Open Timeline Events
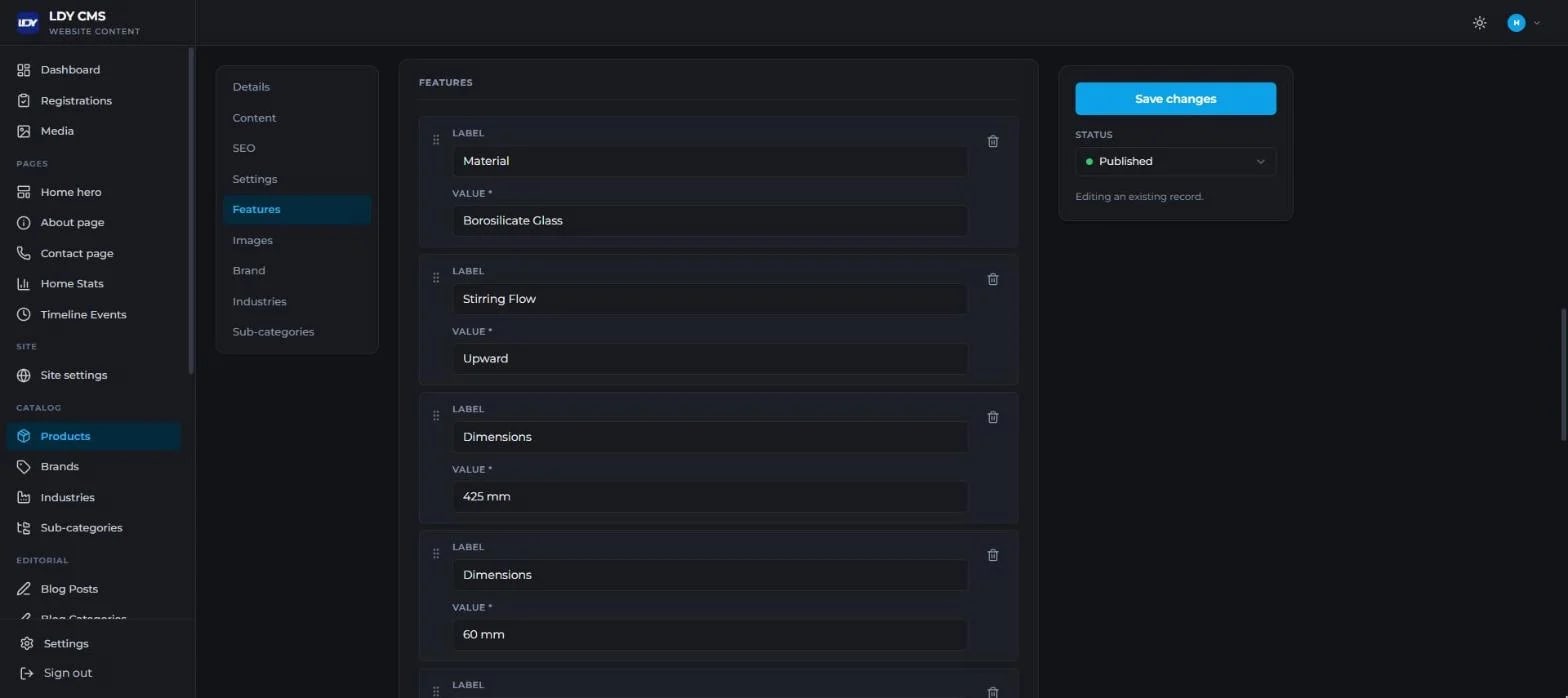The image size is (1568, 698). tap(94, 315)
